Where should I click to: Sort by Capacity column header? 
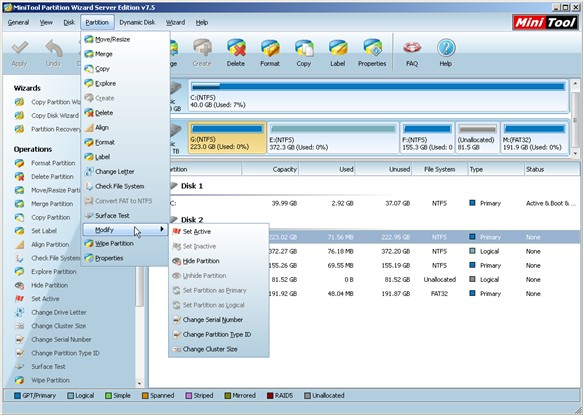pos(270,169)
